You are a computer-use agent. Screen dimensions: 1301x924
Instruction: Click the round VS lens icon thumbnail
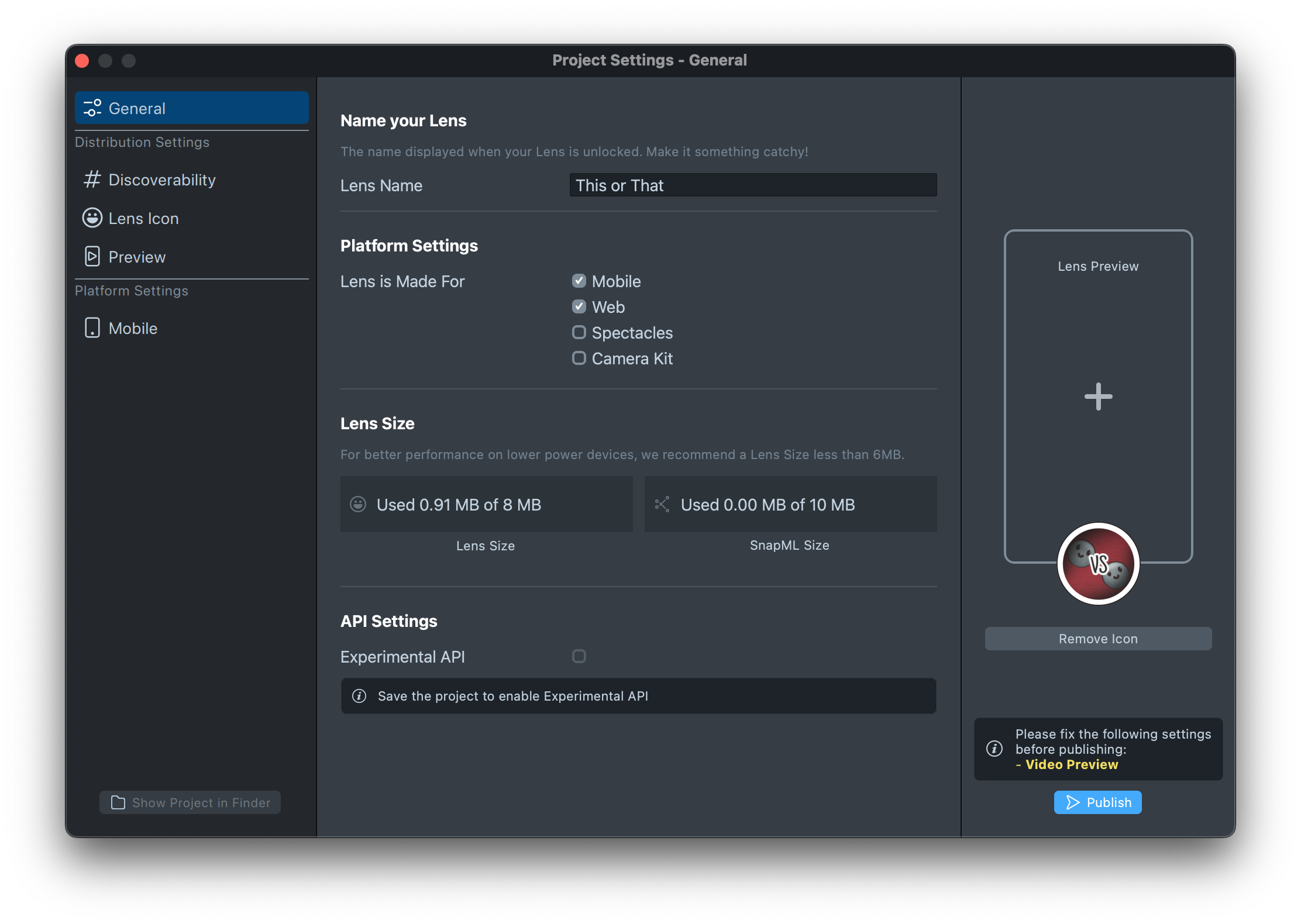[1098, 564]
